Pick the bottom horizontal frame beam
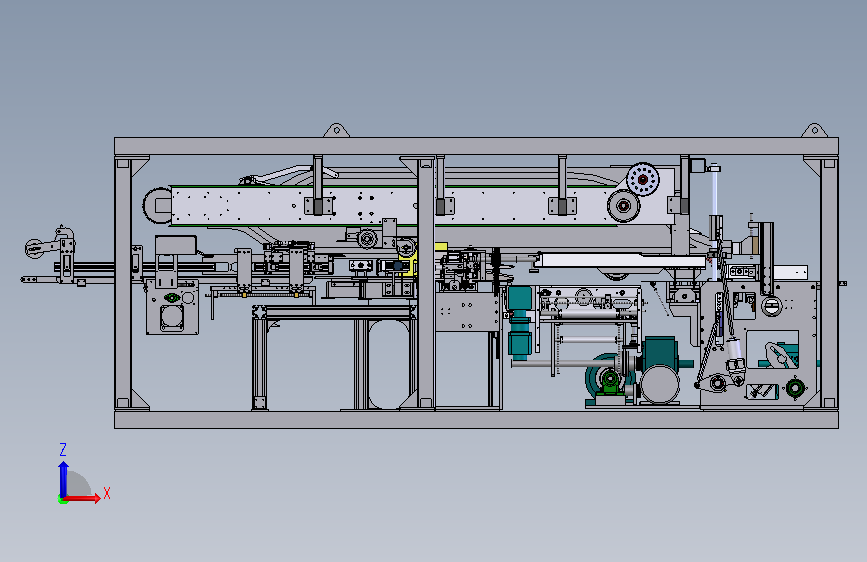867x562 pixels. pyautogui.click(x=476, y=419)
